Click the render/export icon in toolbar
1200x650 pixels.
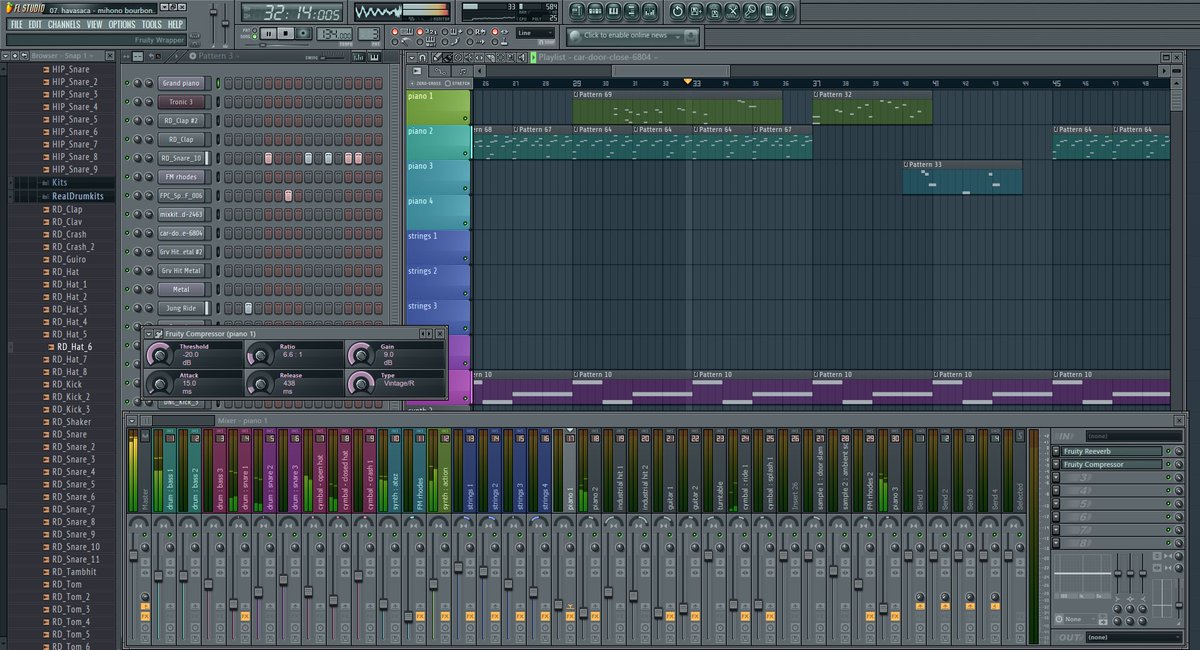tap(714, 11)
